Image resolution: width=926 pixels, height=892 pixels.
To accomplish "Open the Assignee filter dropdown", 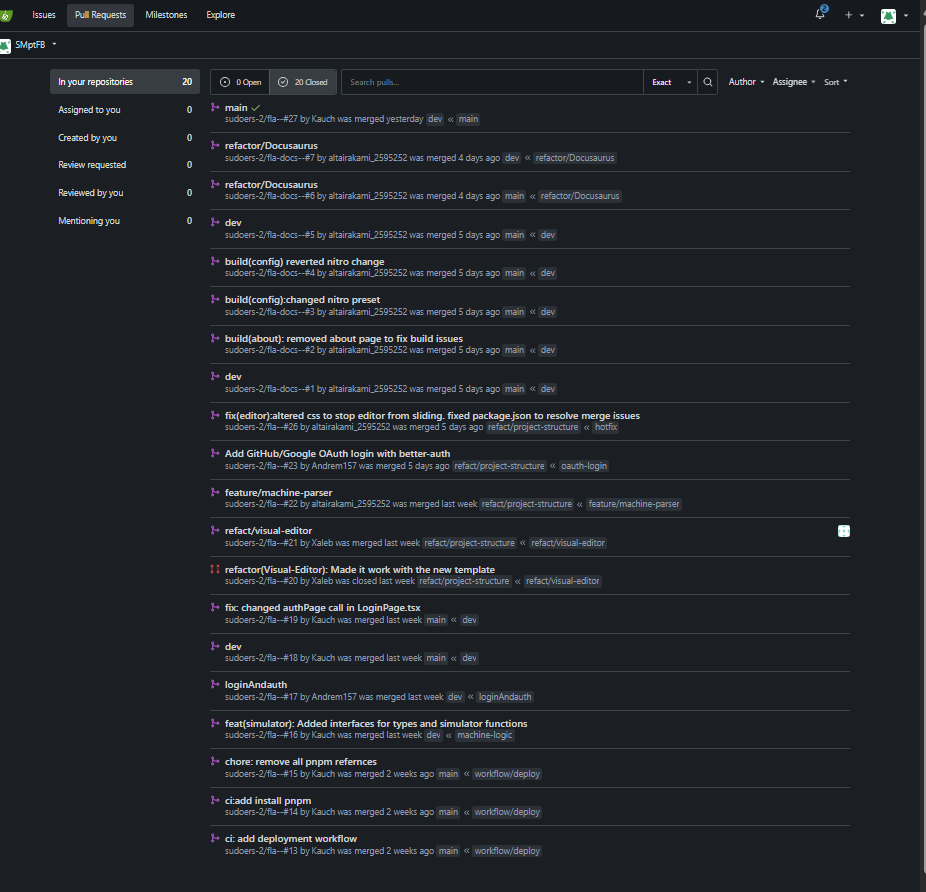I will point(794,82).
